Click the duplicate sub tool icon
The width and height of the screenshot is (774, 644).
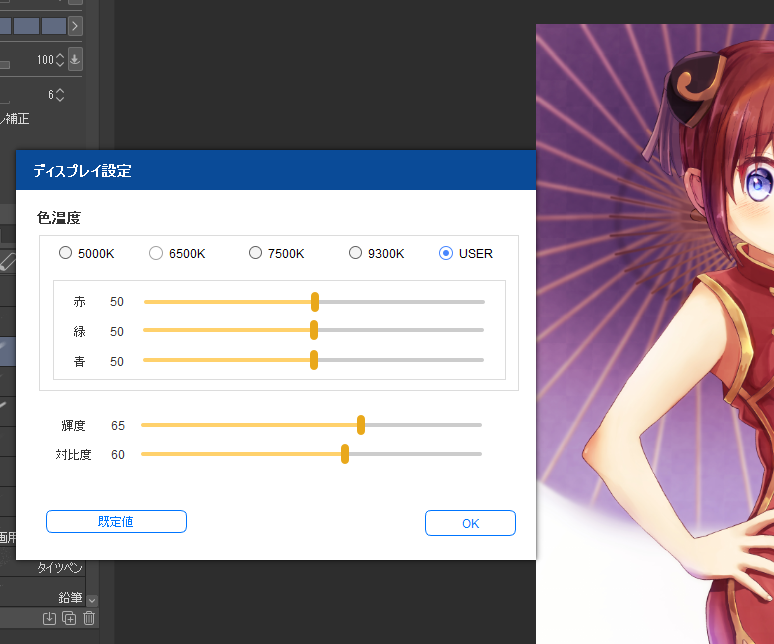pyautogui.click(x=69, y=618)
